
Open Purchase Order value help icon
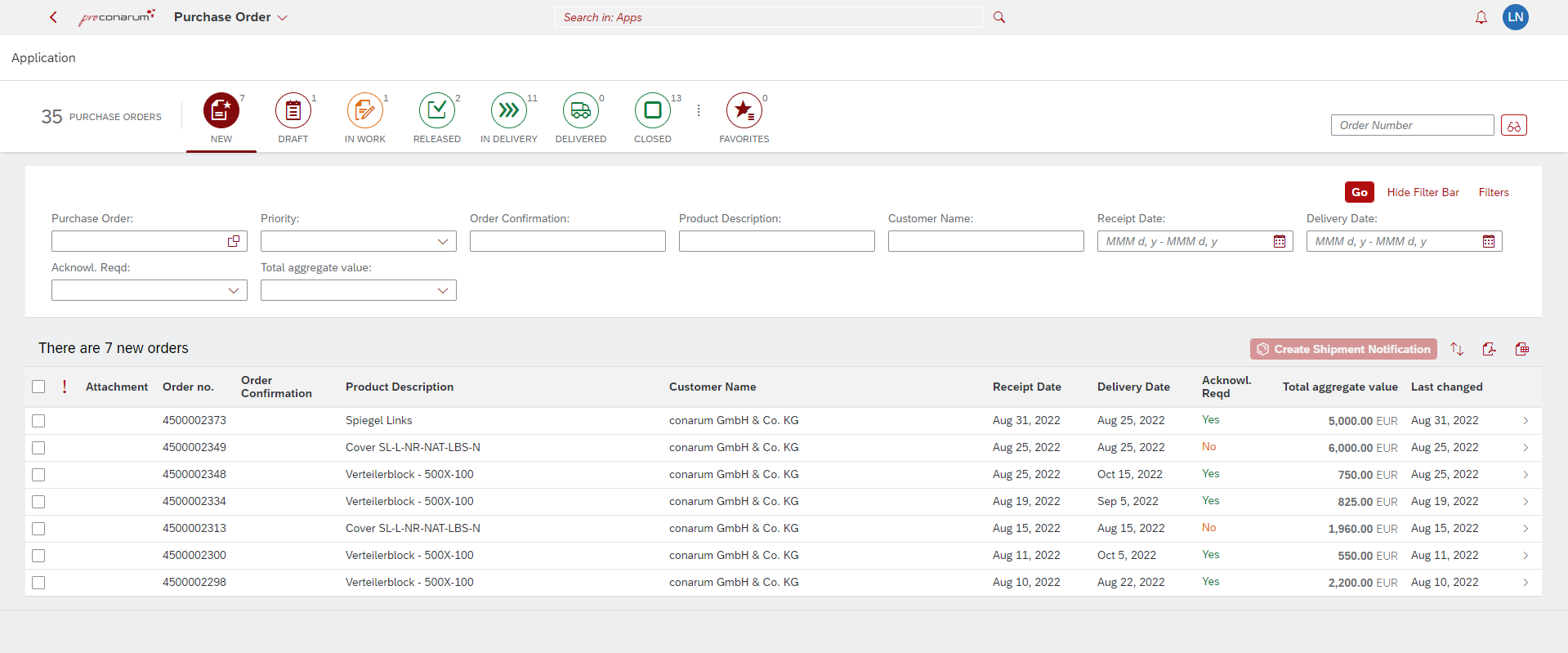click(234, 241)
